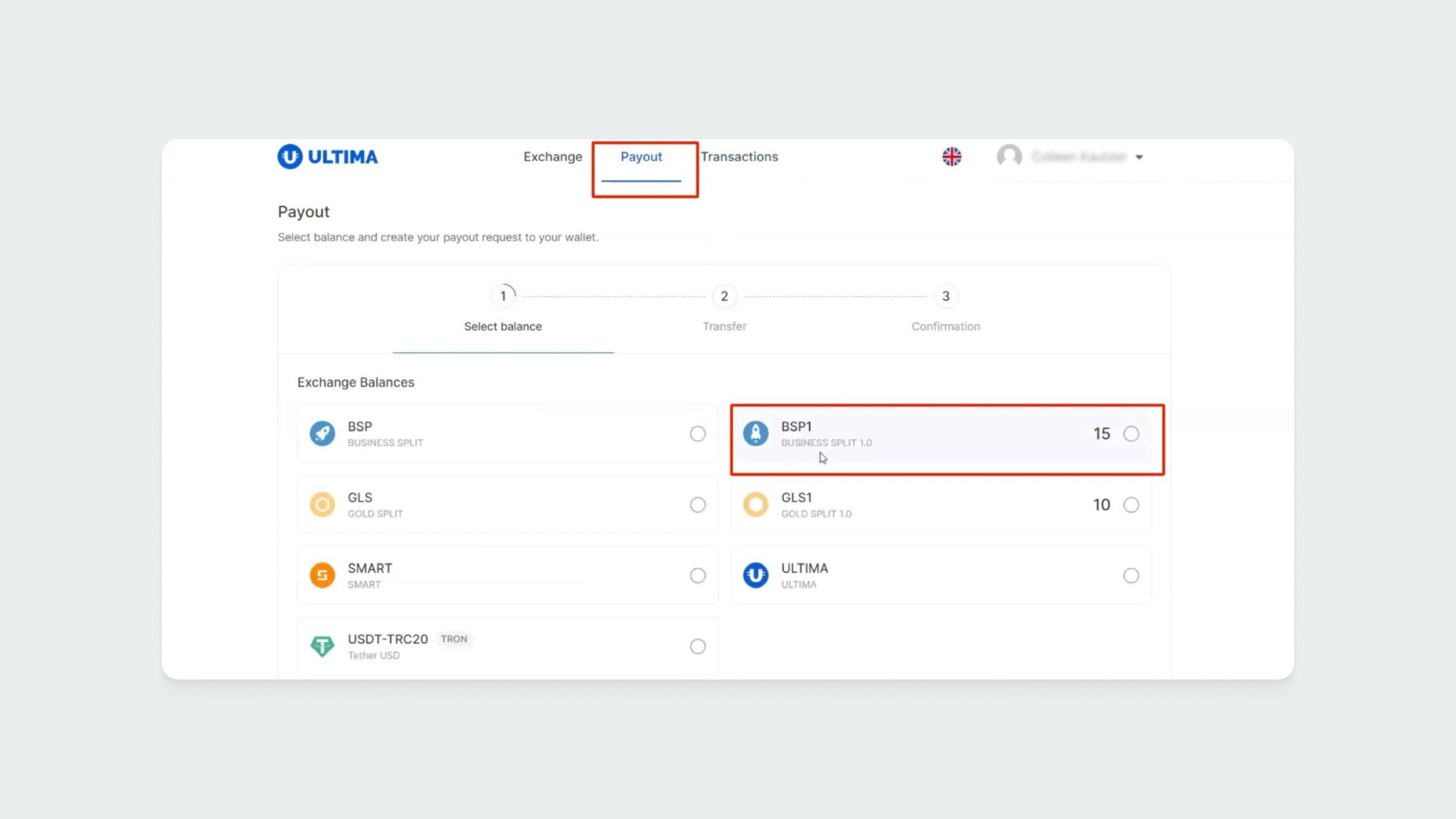This screenshot has height=819, width=1456.
Task: Select the USDT-TRC20 radio button
Action: pyautogui.click(x=697, y=646)
